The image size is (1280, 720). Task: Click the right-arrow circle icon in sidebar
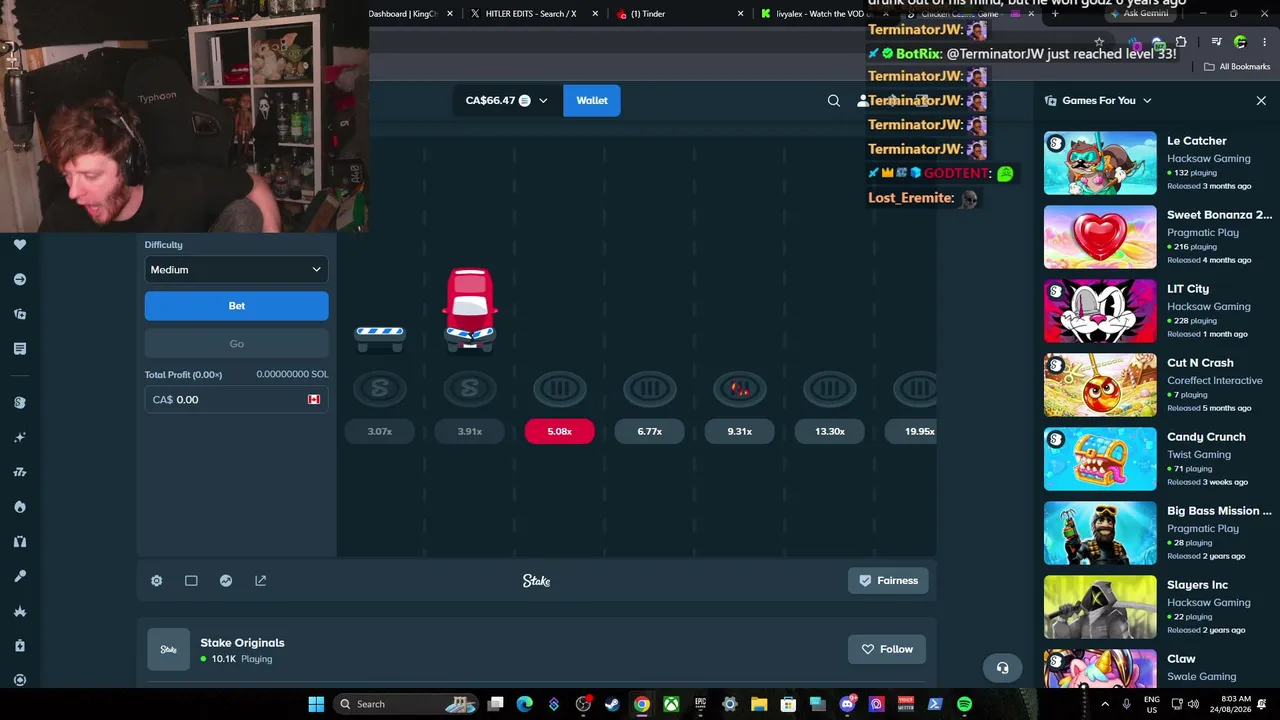[x=20, y=279]
